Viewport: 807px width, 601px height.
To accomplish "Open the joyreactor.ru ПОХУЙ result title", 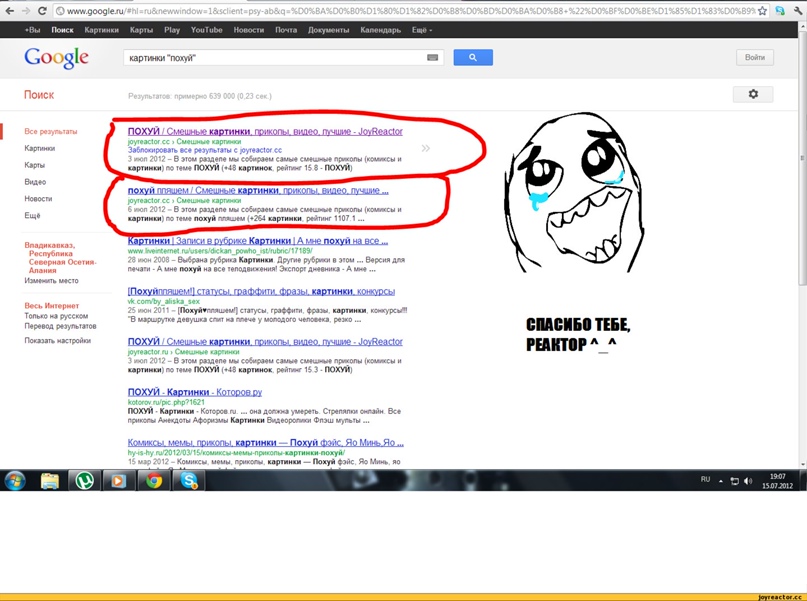I will tap(265, 342).
